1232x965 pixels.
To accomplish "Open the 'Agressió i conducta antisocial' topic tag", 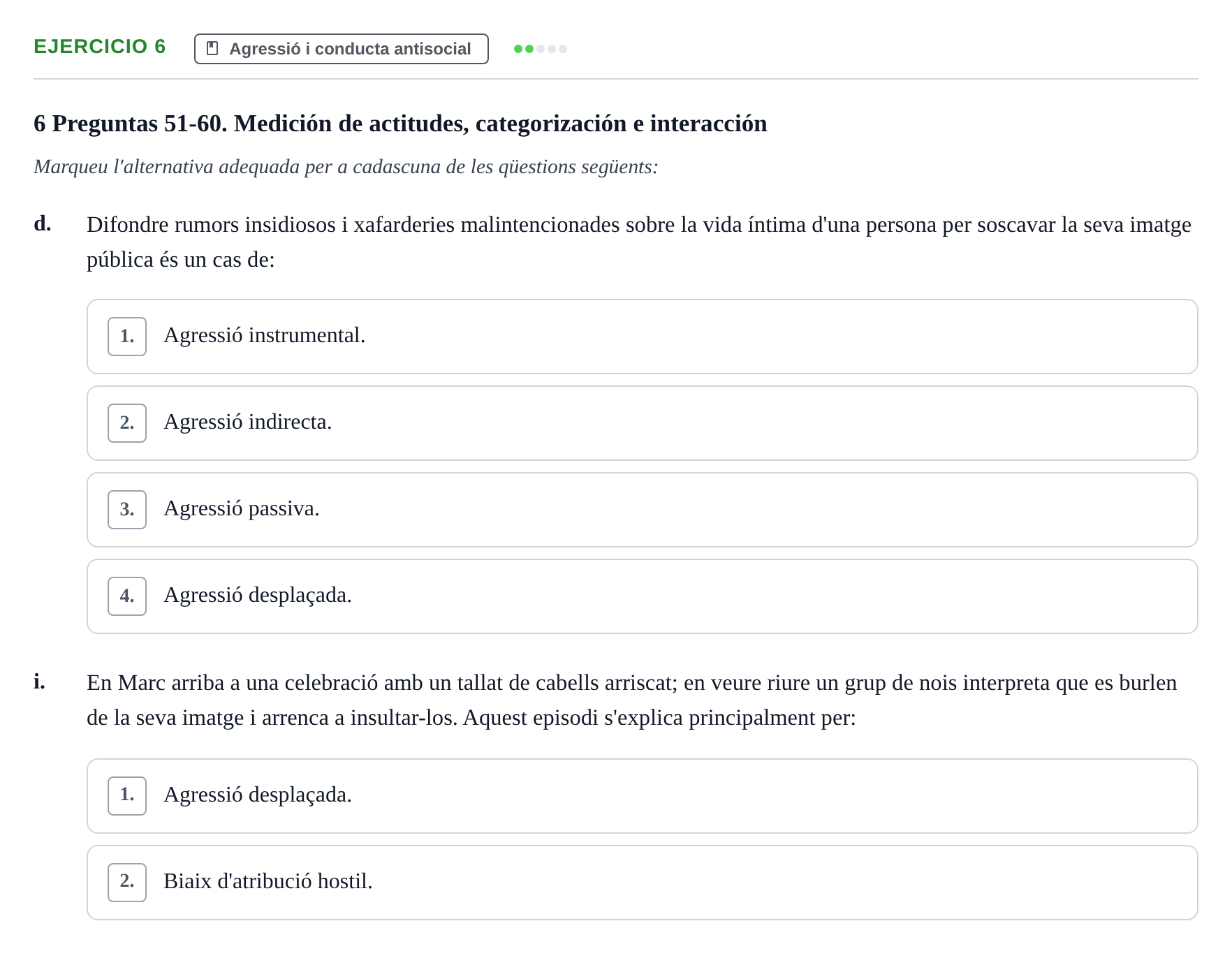I will pos(342,49).
